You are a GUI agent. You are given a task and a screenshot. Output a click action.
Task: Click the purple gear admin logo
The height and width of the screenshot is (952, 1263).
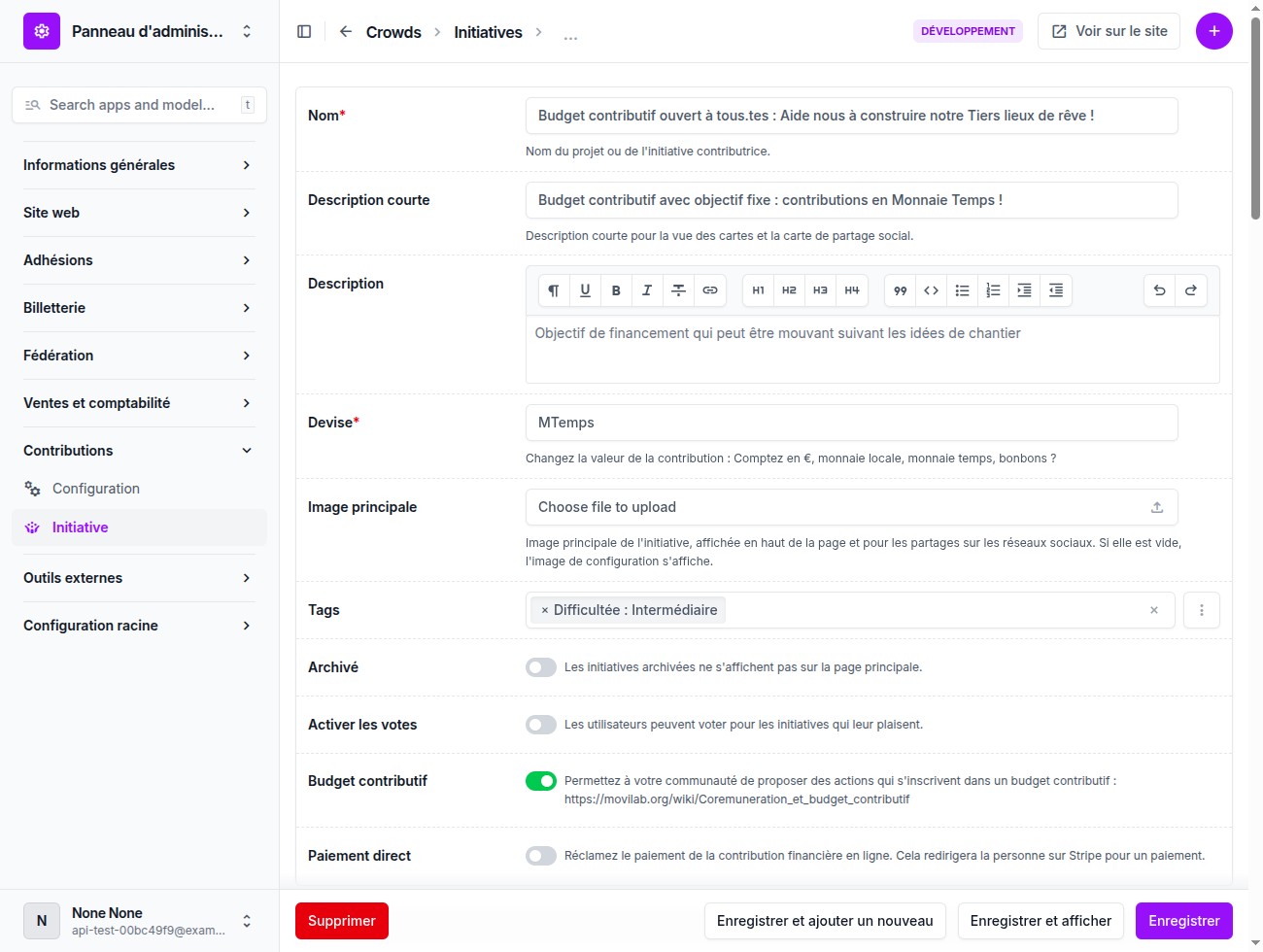pos(42,31)
